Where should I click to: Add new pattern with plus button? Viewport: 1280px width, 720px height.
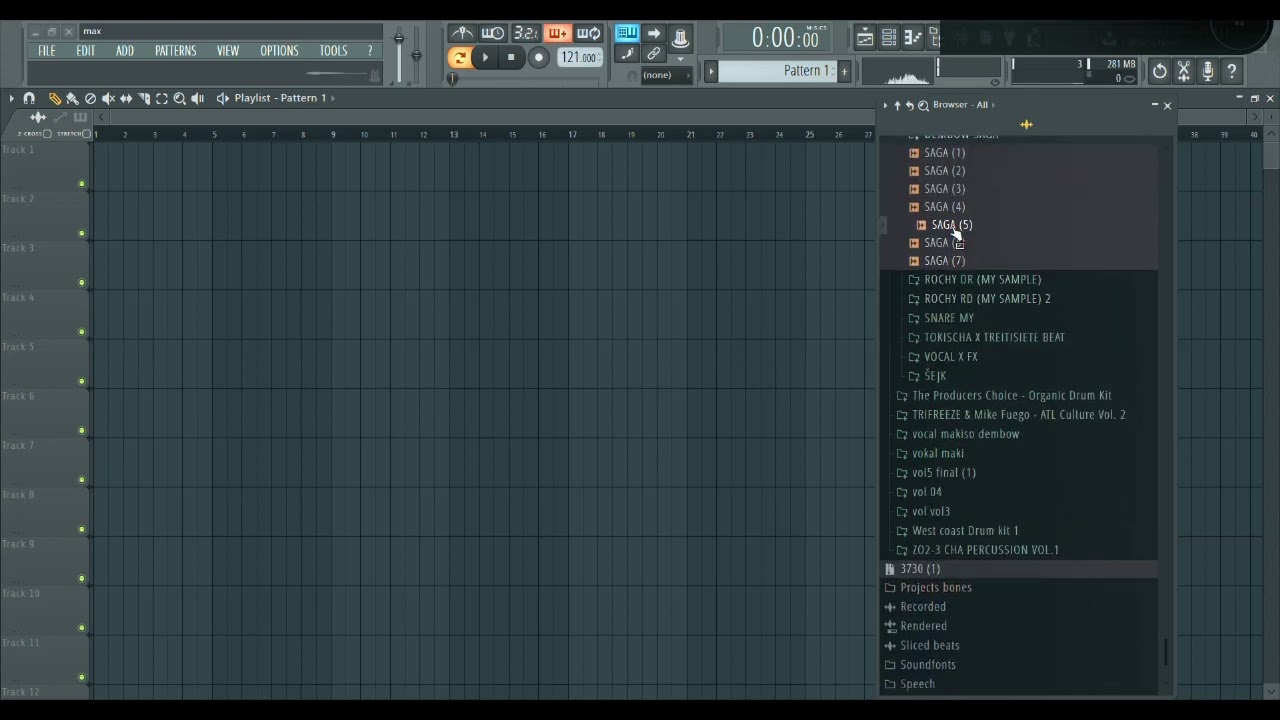click(844, 71)
